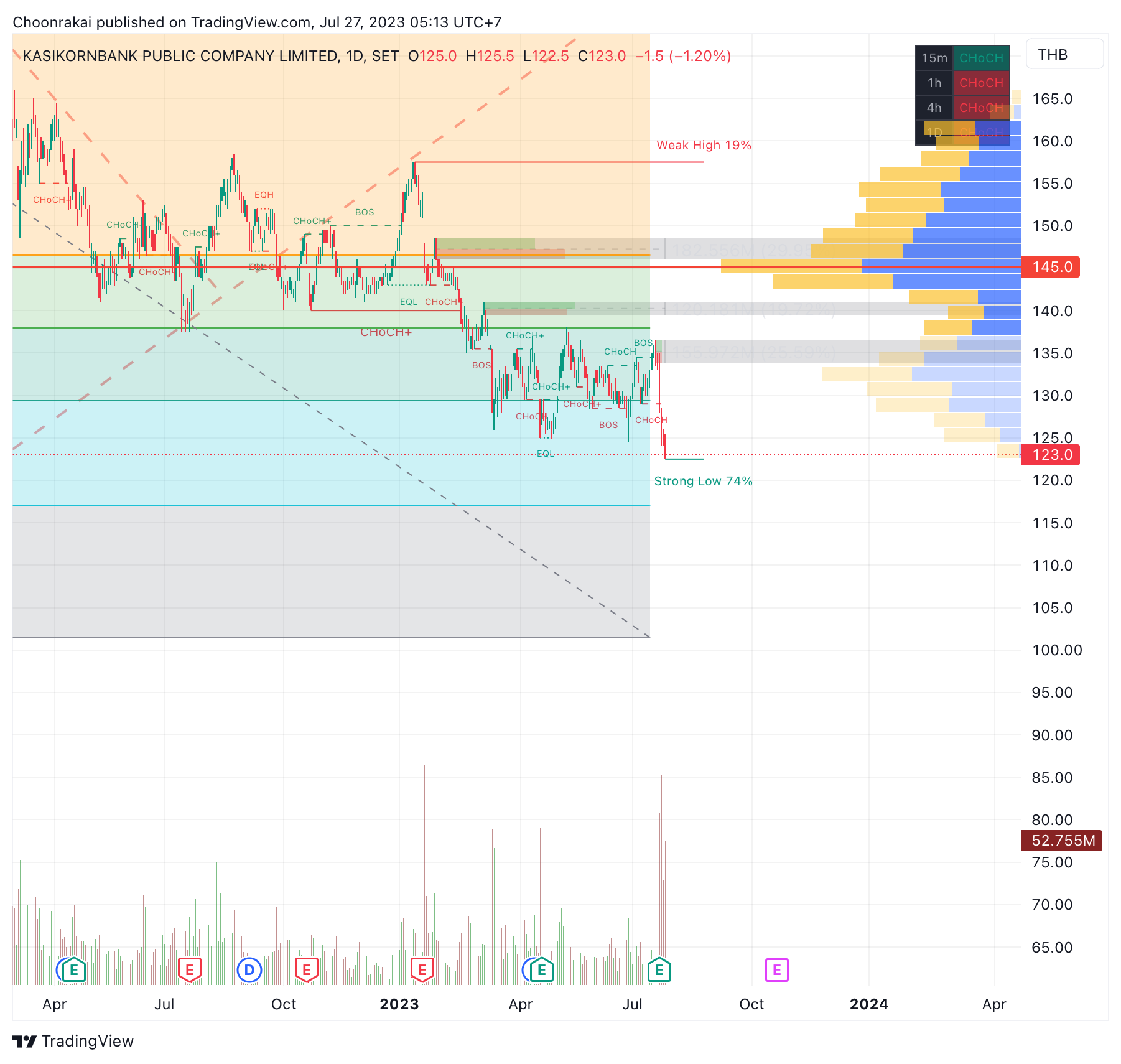
Task: Click the red earnings marker after Oct 2022
Action: (x=306, y=969)
